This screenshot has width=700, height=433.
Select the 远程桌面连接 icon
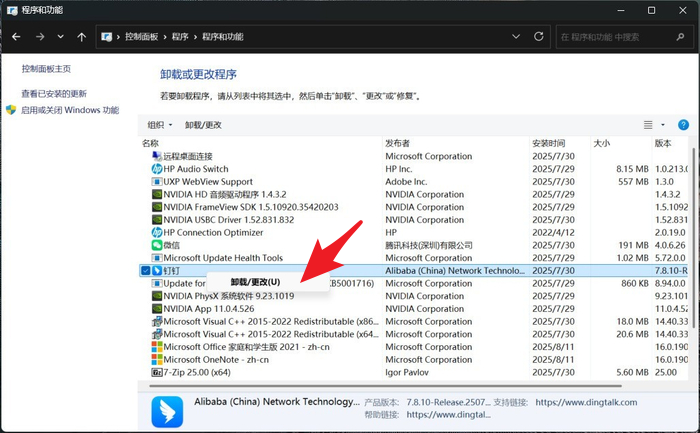click(x=157, y=156)
